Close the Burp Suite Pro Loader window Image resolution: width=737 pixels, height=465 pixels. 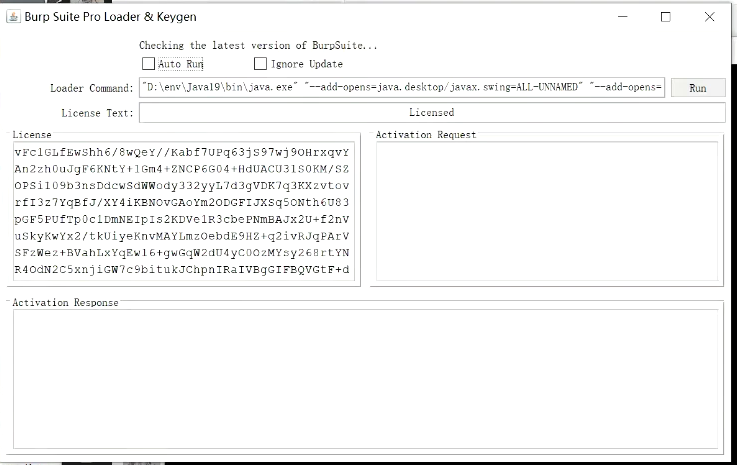710,17
